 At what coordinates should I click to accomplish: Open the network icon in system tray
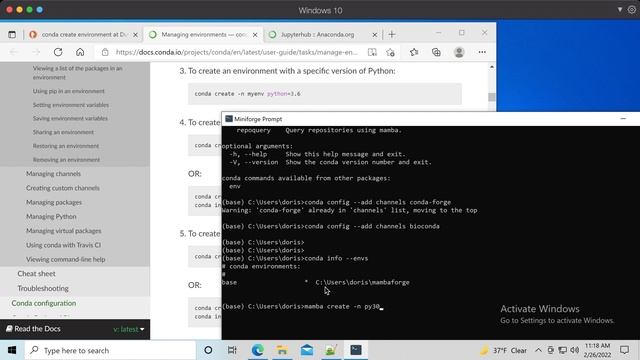point(562,350)
